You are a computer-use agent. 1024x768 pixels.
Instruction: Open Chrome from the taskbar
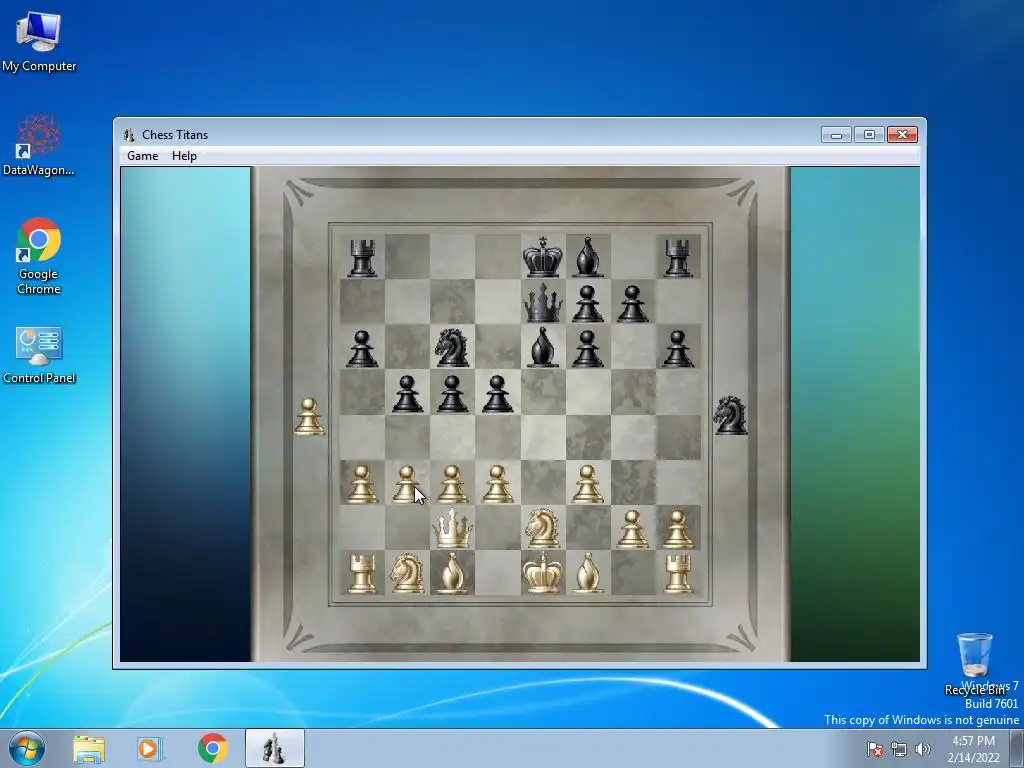(212, 748)
